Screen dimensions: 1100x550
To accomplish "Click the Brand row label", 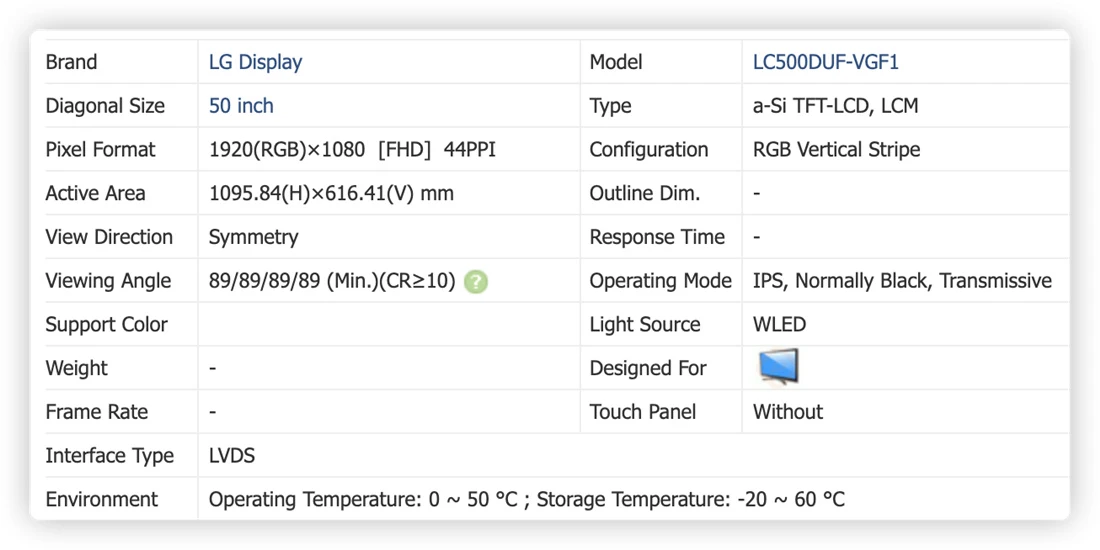I will (x=72, y=62).
